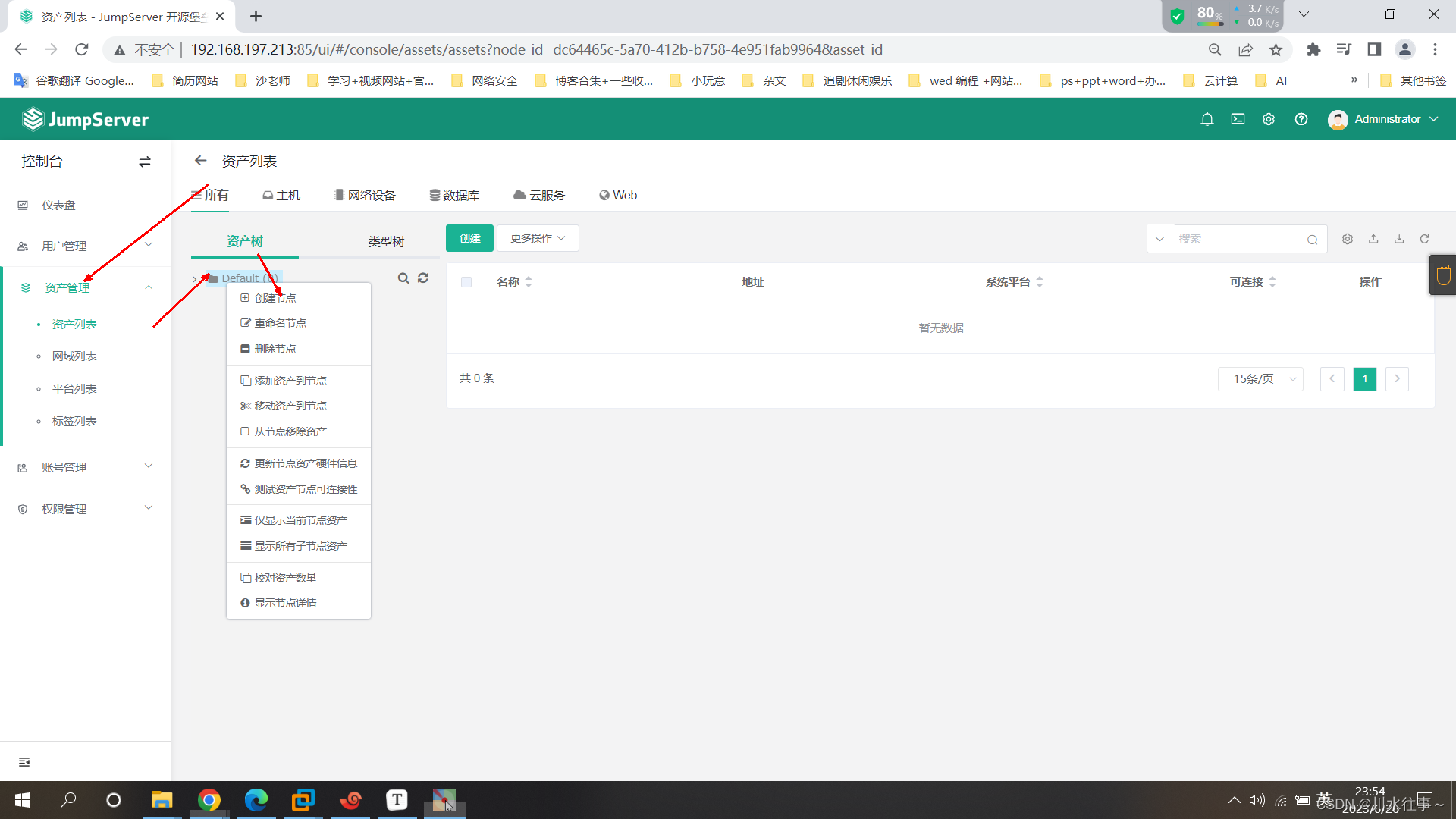Refresh the asset table list
The image size is (1456, 819).
pyautogui.click(x=1424, y=239)
